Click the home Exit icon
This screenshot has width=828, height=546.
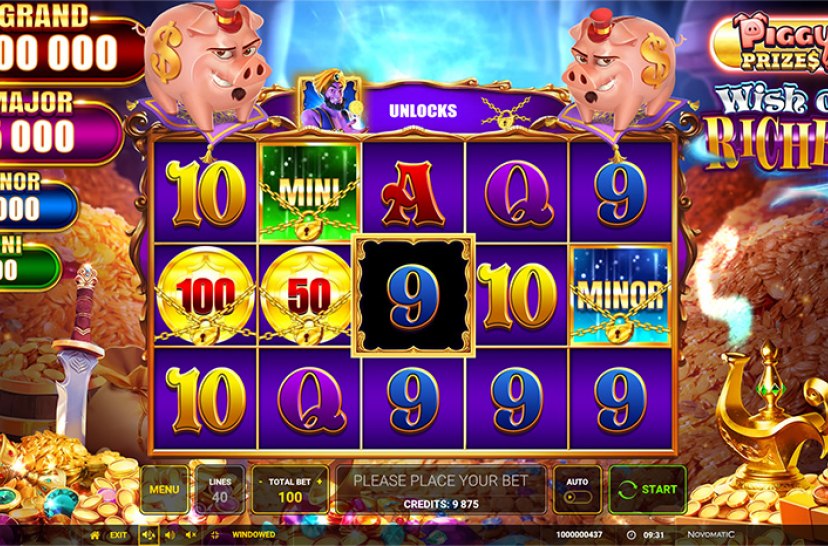(95, 535)
